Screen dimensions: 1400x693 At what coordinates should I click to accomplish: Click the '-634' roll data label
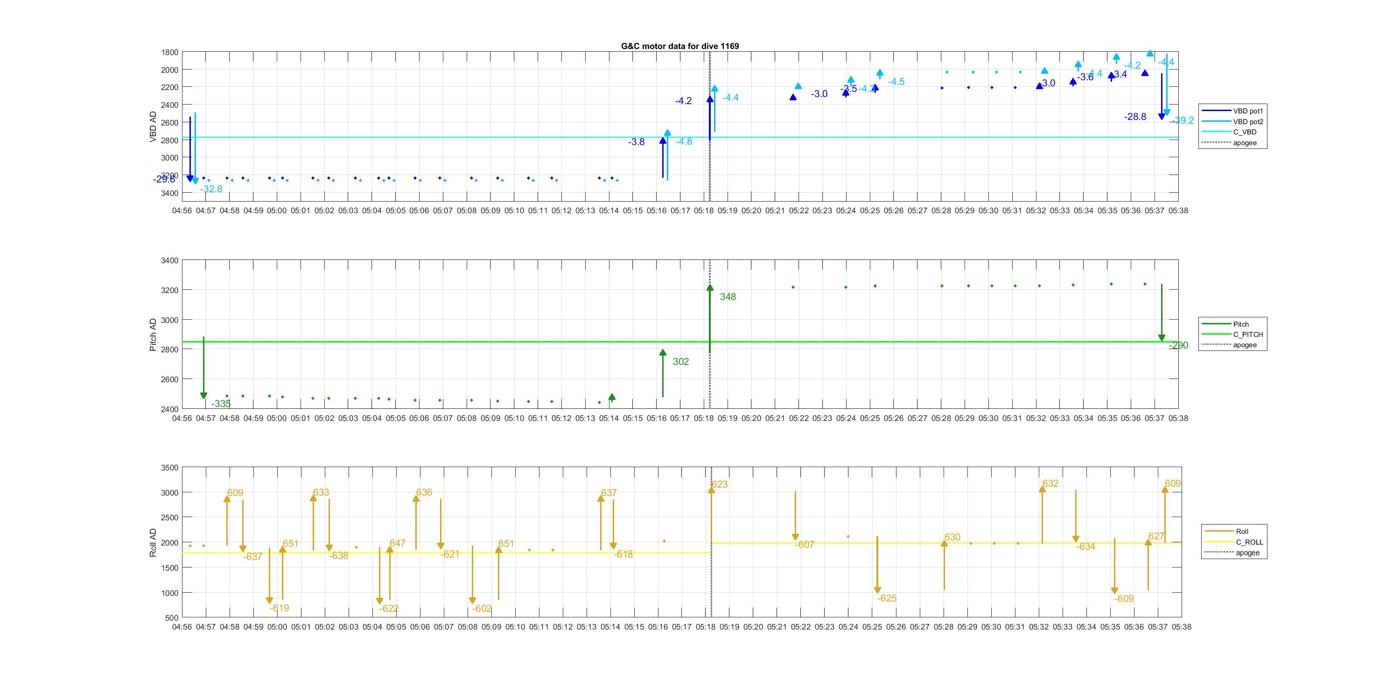pyautogui.click(x=1085, y=547)
